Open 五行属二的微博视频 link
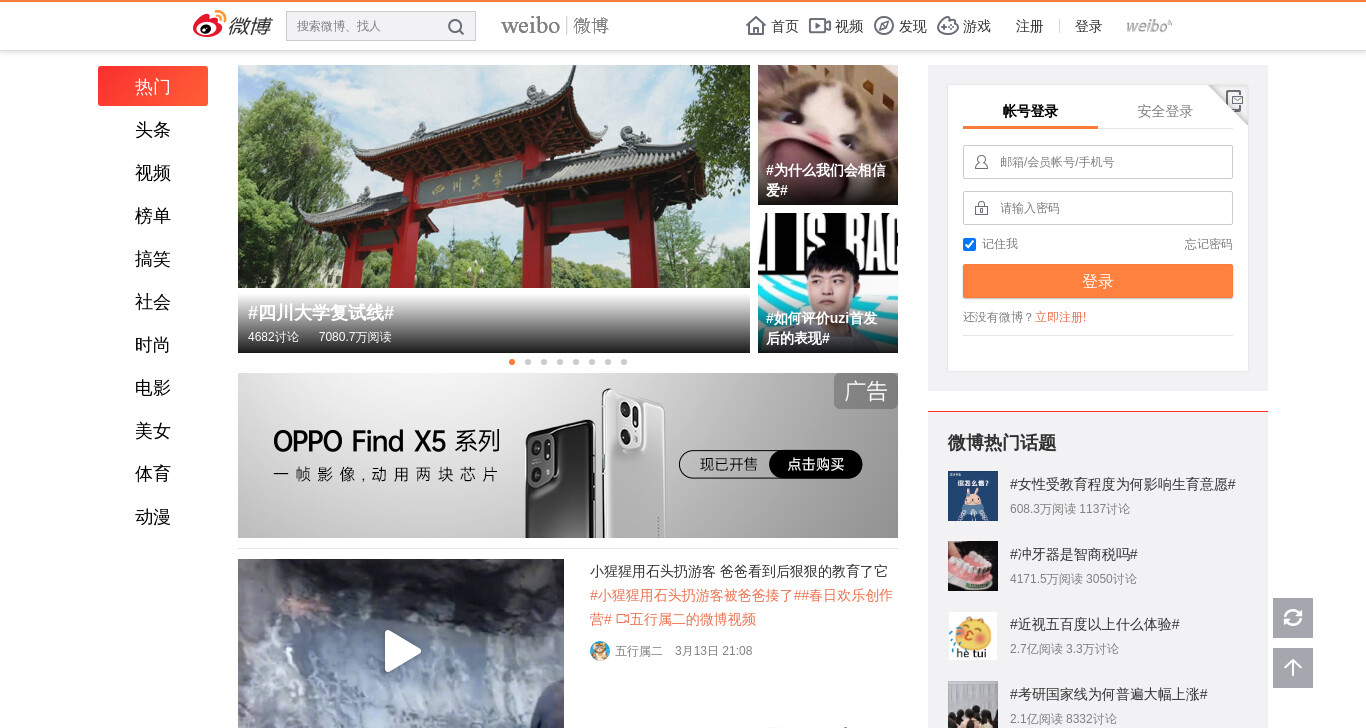Screen dimensions: 1366x728 (x=685, y=620)
